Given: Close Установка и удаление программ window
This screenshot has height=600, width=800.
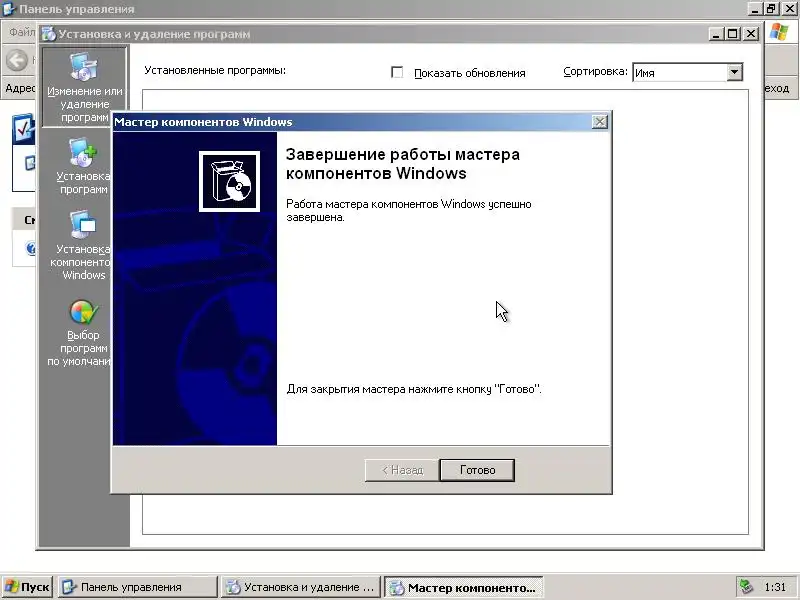Looking at the screenshot, I should (751, 34).
